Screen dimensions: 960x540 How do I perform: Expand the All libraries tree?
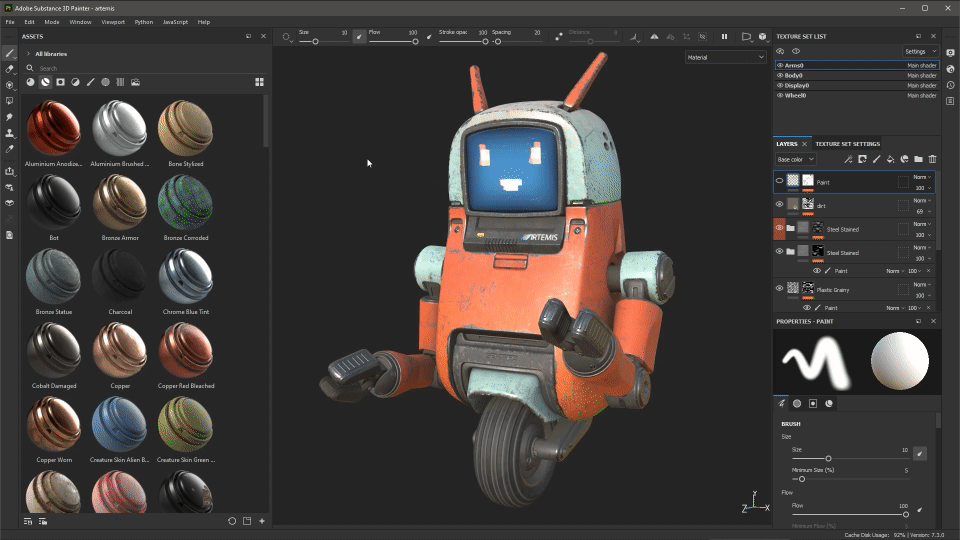point(28,54)
